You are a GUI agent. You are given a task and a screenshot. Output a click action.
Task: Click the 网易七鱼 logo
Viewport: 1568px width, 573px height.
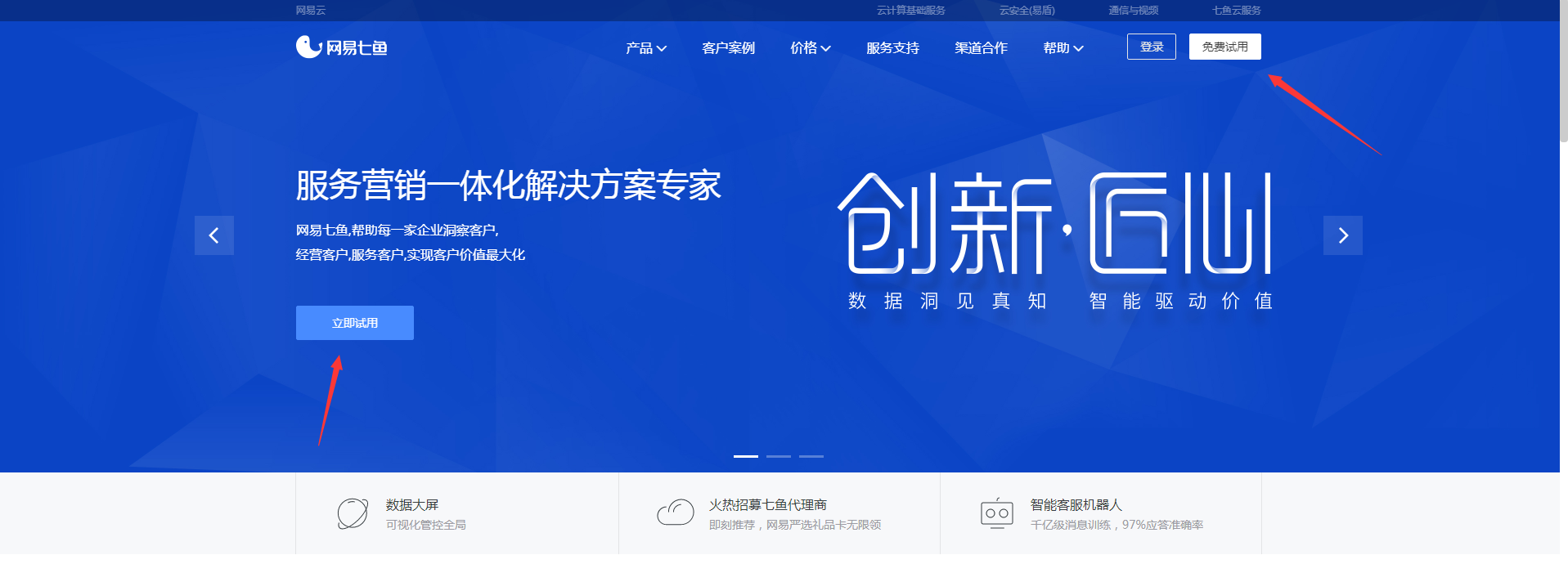click(341, 47)
